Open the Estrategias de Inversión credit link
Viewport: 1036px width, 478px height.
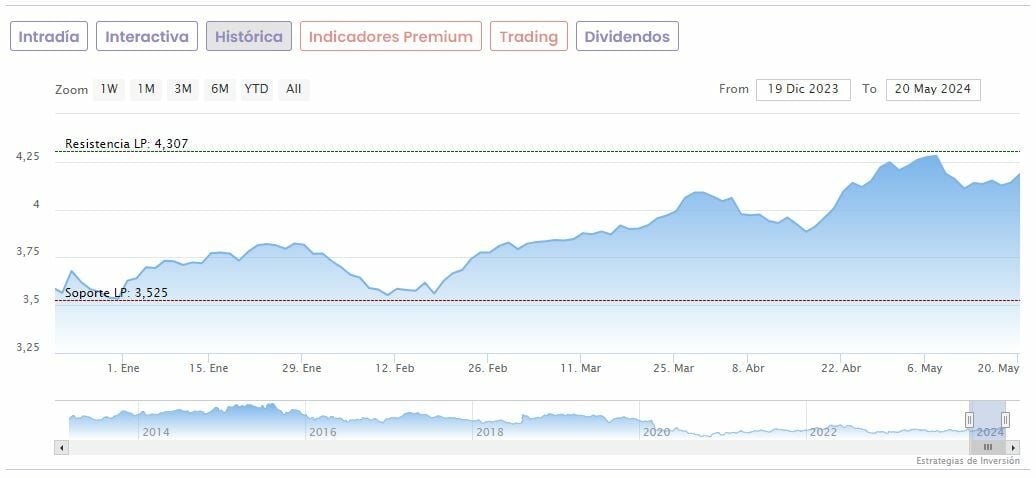967,461
